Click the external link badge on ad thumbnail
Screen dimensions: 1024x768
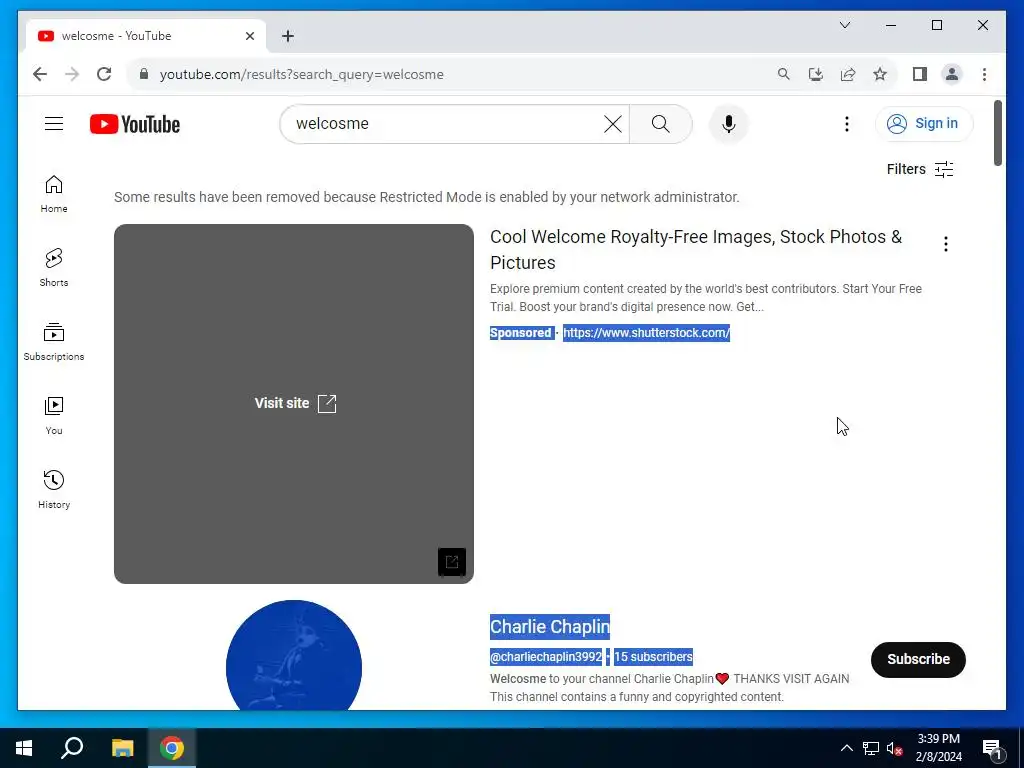click(x=452, y=562)
